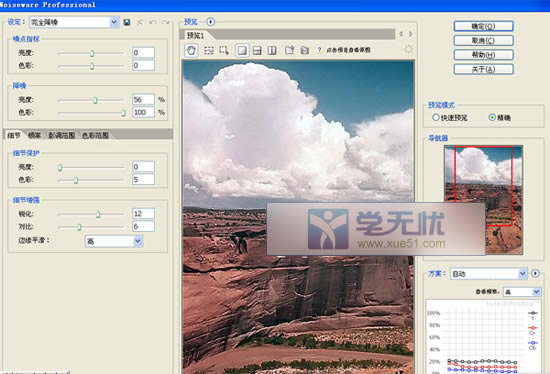This screenshot has height=374, width=550.
Task: Click the single preview view icon
Action: pyautogui.click(x=242, y=51)
